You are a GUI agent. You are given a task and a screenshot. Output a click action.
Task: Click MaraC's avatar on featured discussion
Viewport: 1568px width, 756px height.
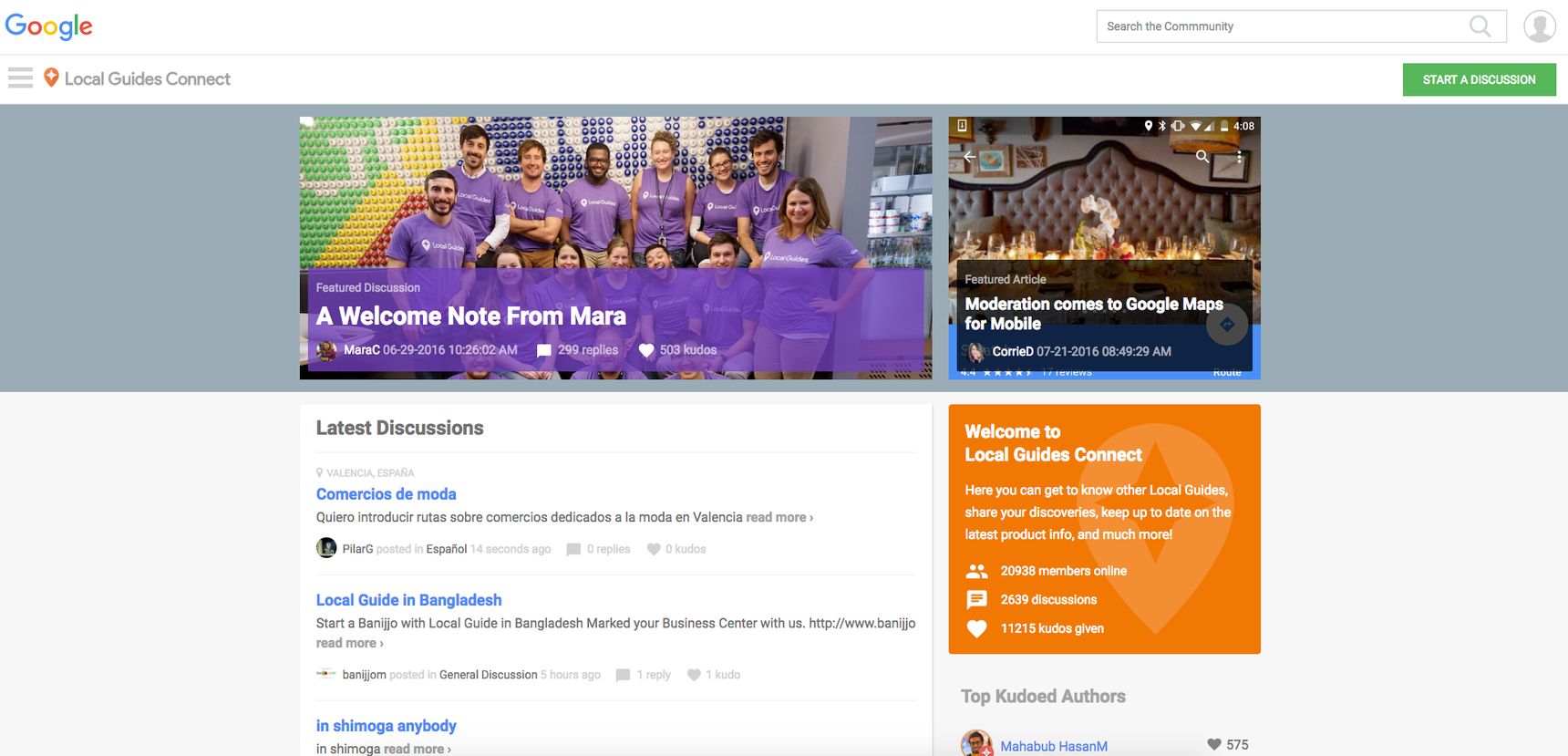(326, 350)
